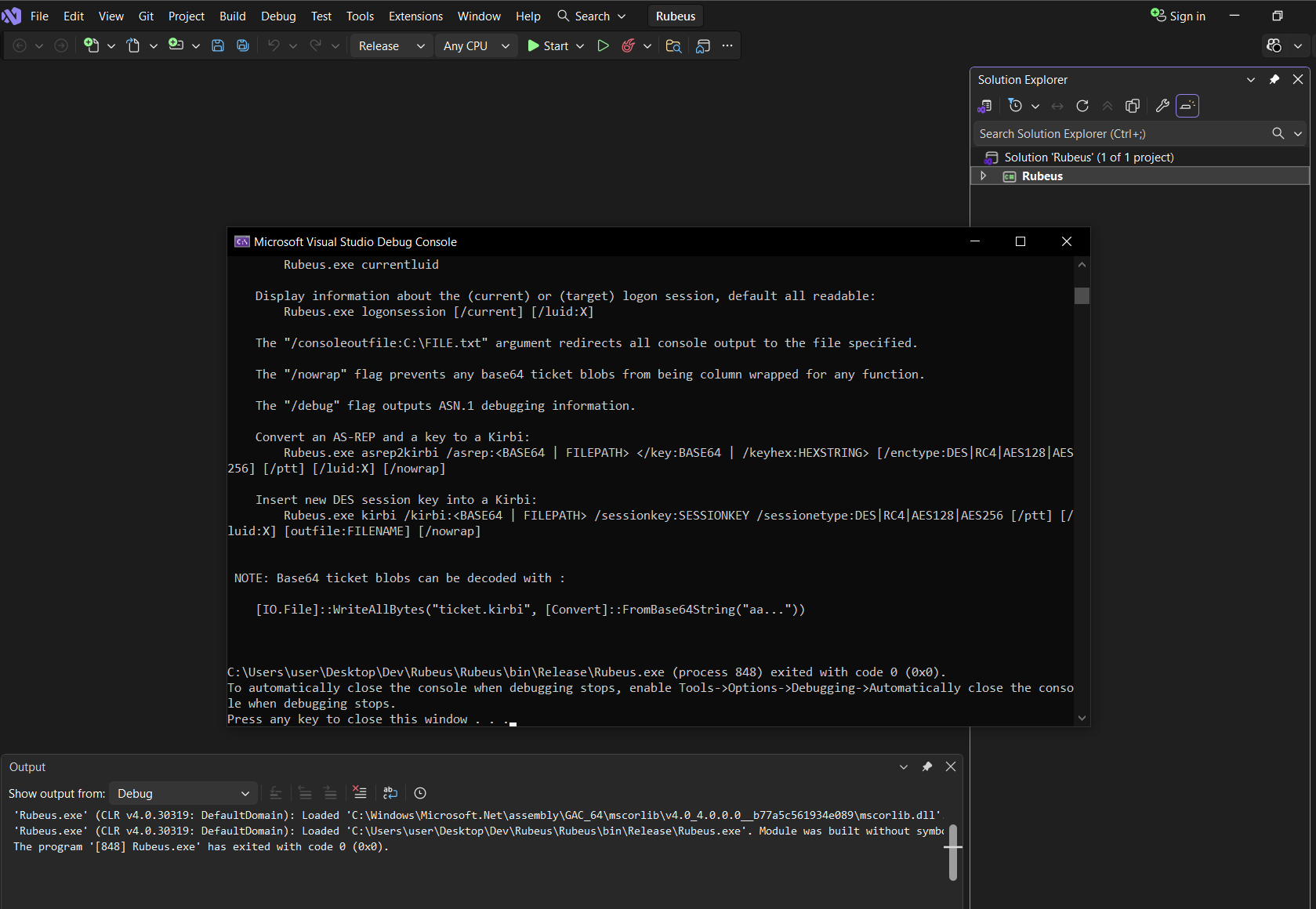Open the Show output from dropdown

[x=183, y=793]
